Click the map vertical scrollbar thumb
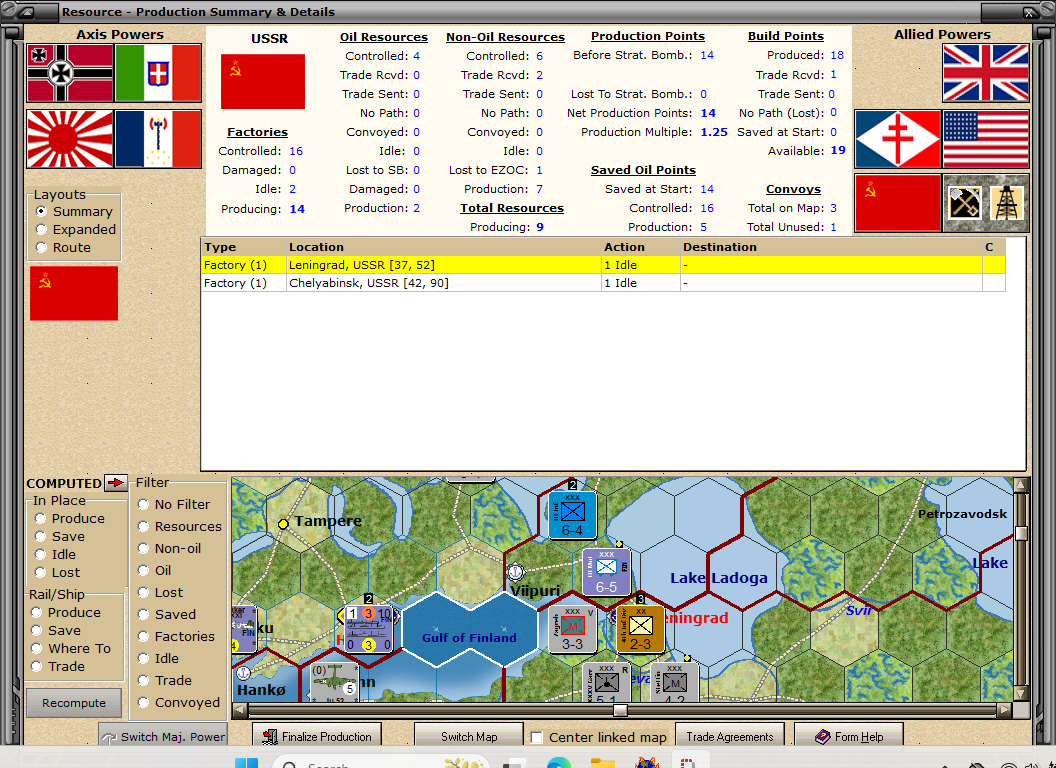Screen dimensions: 1056x768 (1021, 534)
